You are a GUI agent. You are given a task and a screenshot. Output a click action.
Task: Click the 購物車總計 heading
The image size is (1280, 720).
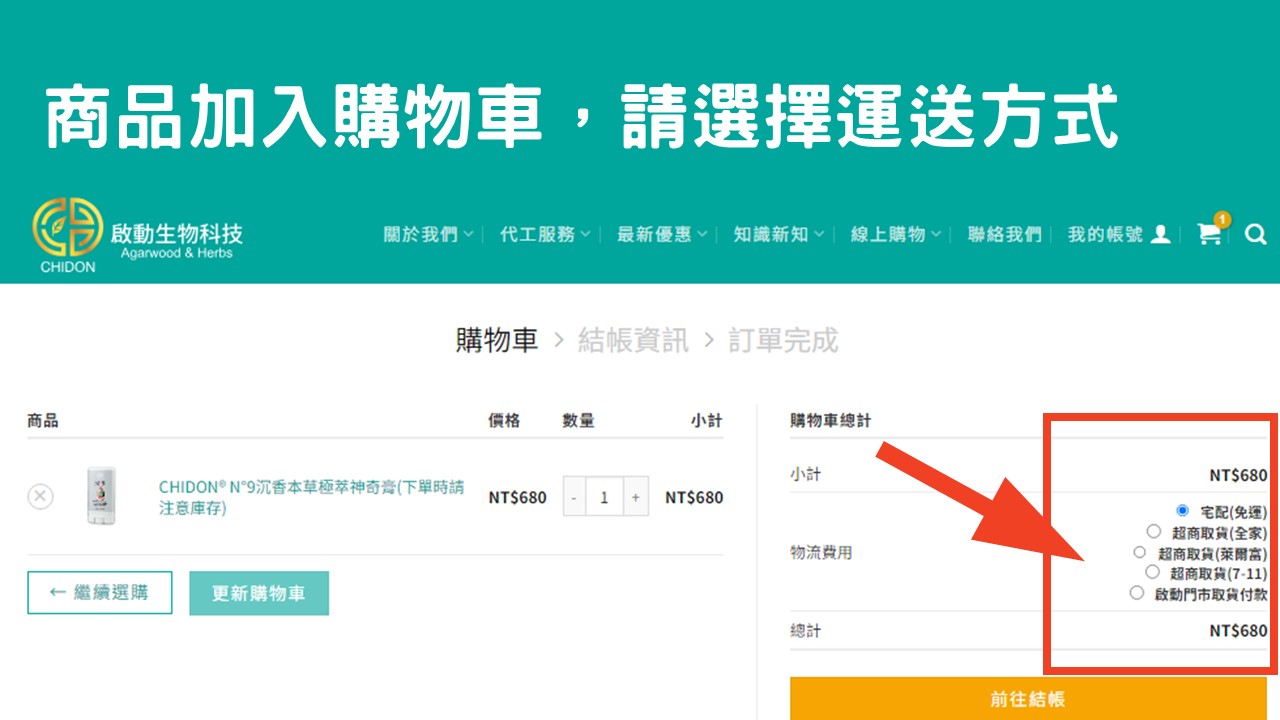pyautogui.click(x=830, y=421)
